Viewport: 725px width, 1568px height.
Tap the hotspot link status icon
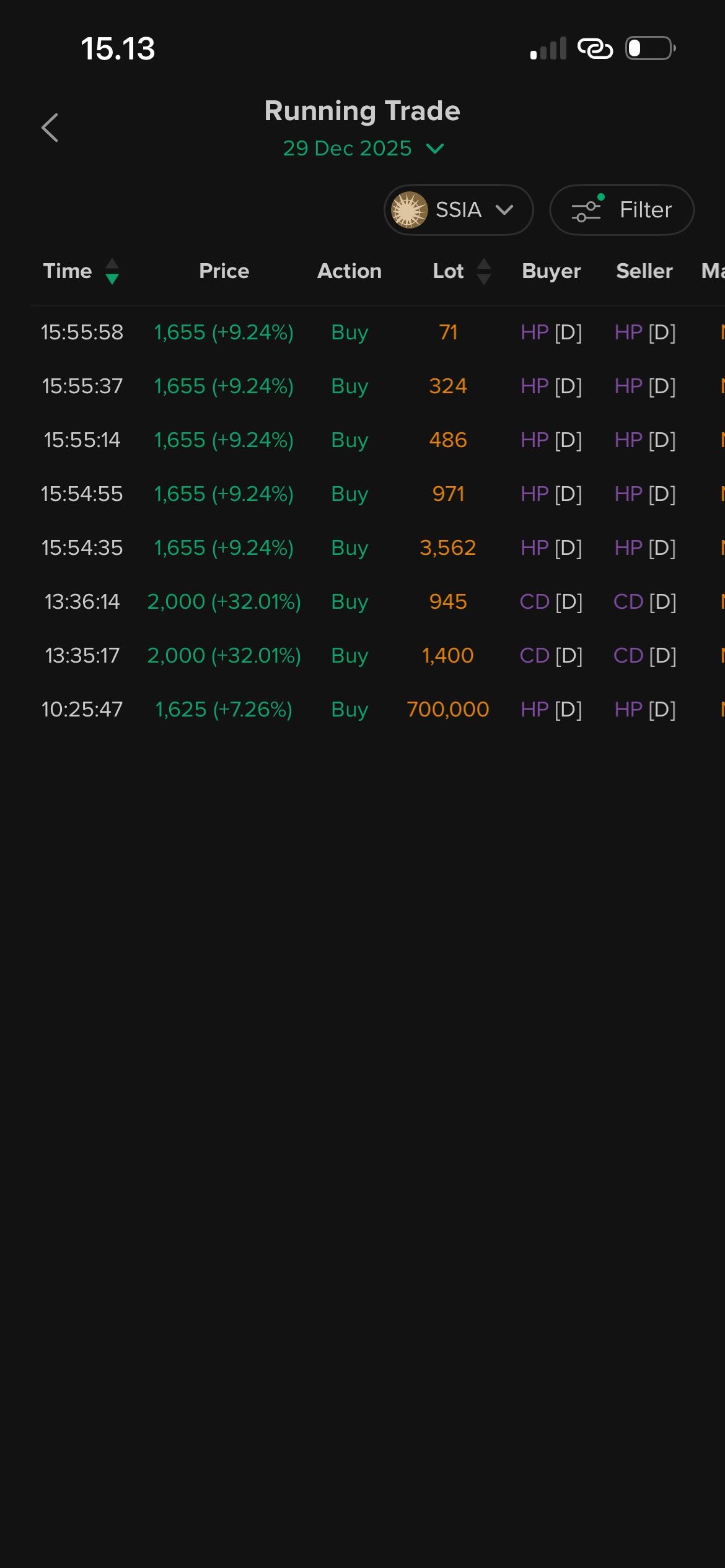coord(595,48)
